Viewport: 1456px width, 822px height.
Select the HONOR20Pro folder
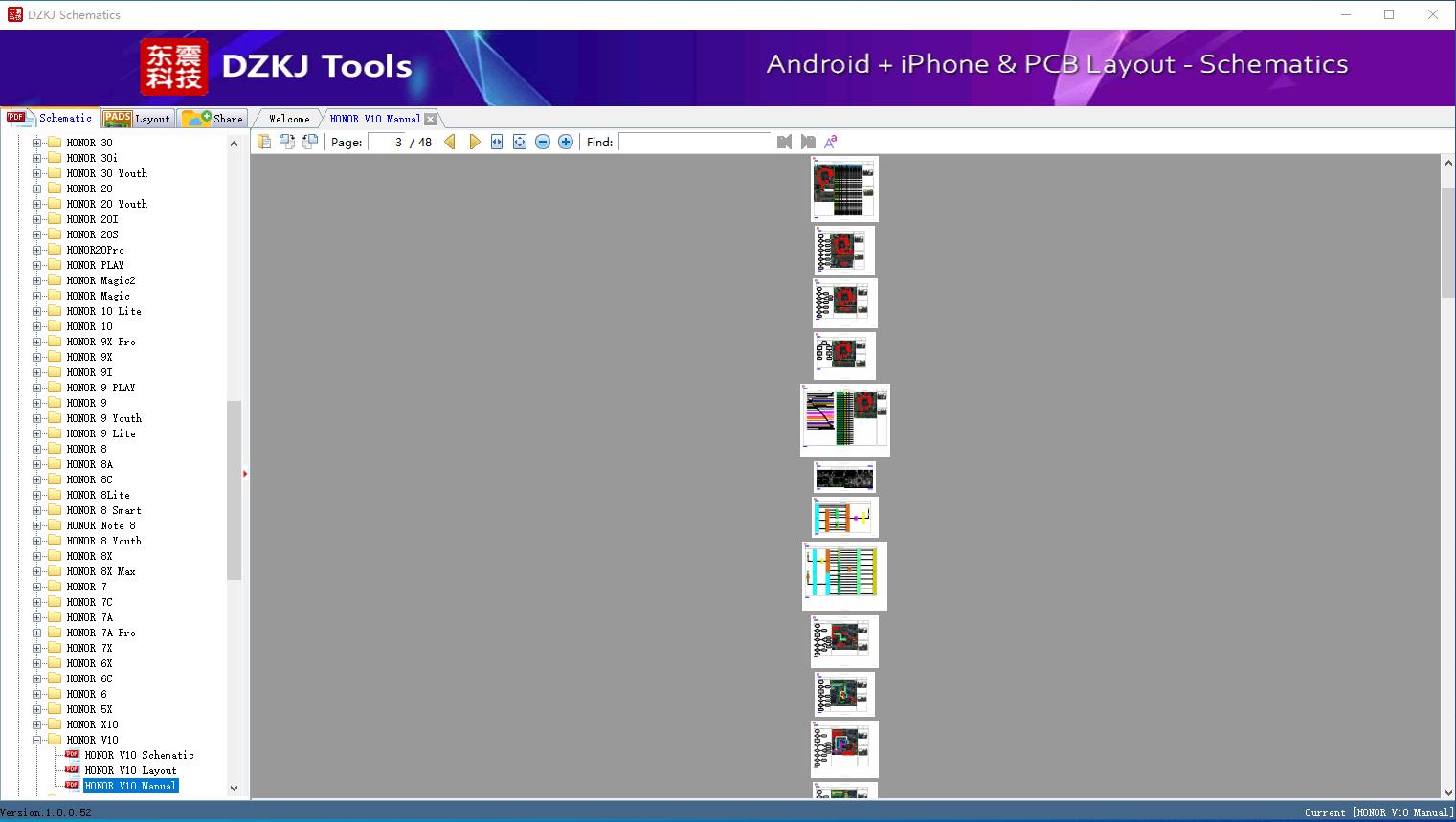pyautogui.click(x=95, y=250)
